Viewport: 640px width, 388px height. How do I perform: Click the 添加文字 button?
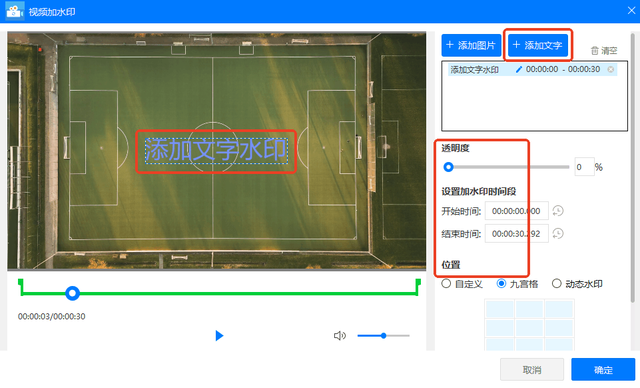pos(538,45)
